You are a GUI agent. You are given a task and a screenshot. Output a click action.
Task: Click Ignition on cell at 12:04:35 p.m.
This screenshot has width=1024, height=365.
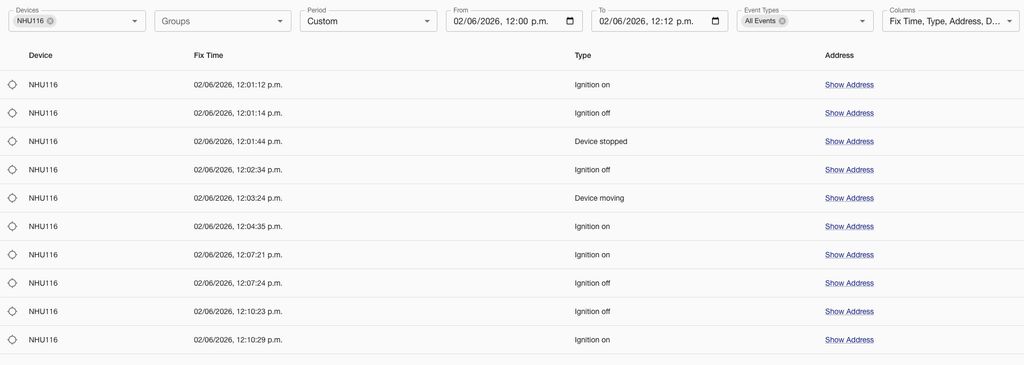coord(592,227)
